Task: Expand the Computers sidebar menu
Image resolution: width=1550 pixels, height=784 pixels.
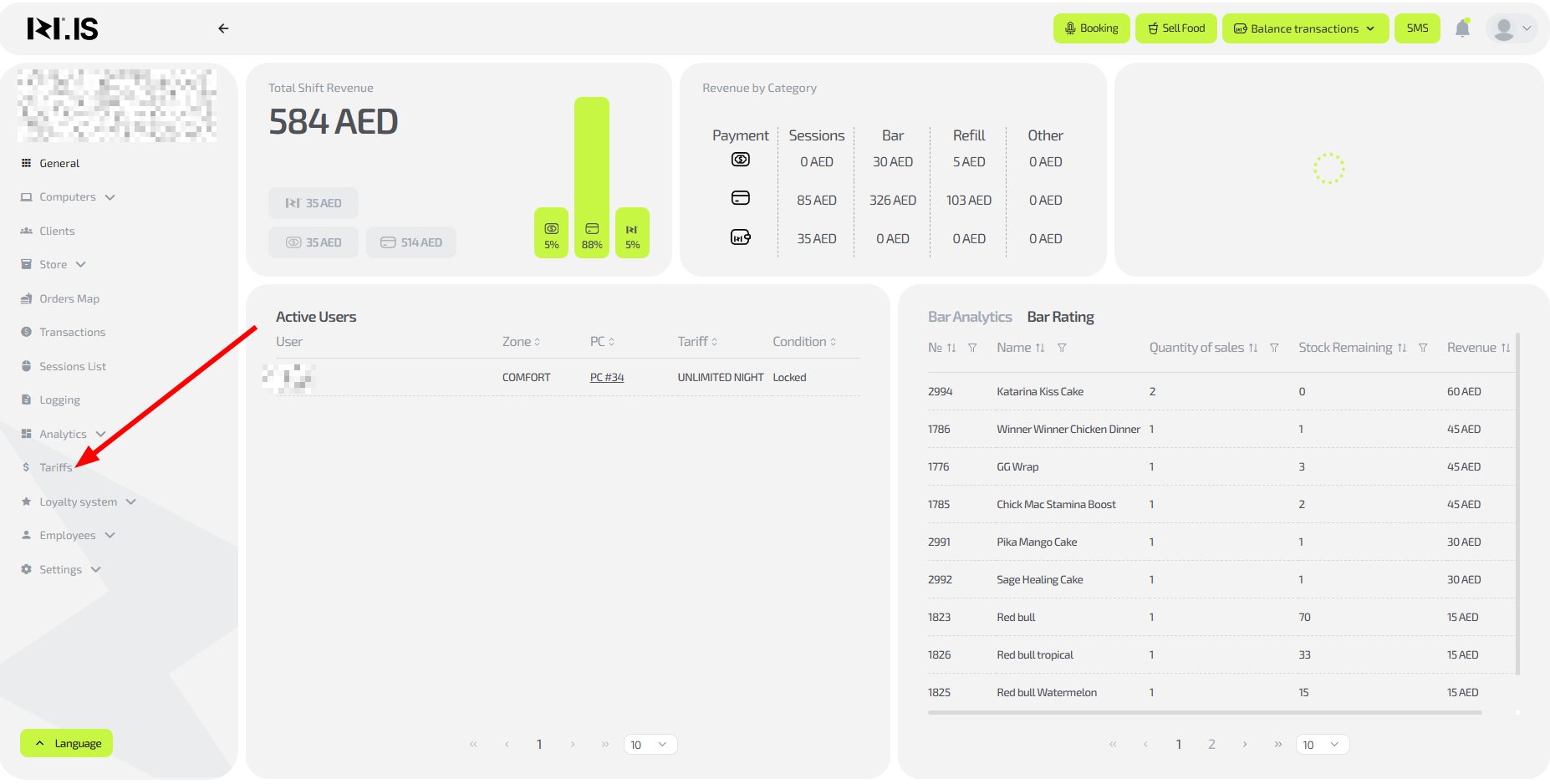Action: point(69,197)
